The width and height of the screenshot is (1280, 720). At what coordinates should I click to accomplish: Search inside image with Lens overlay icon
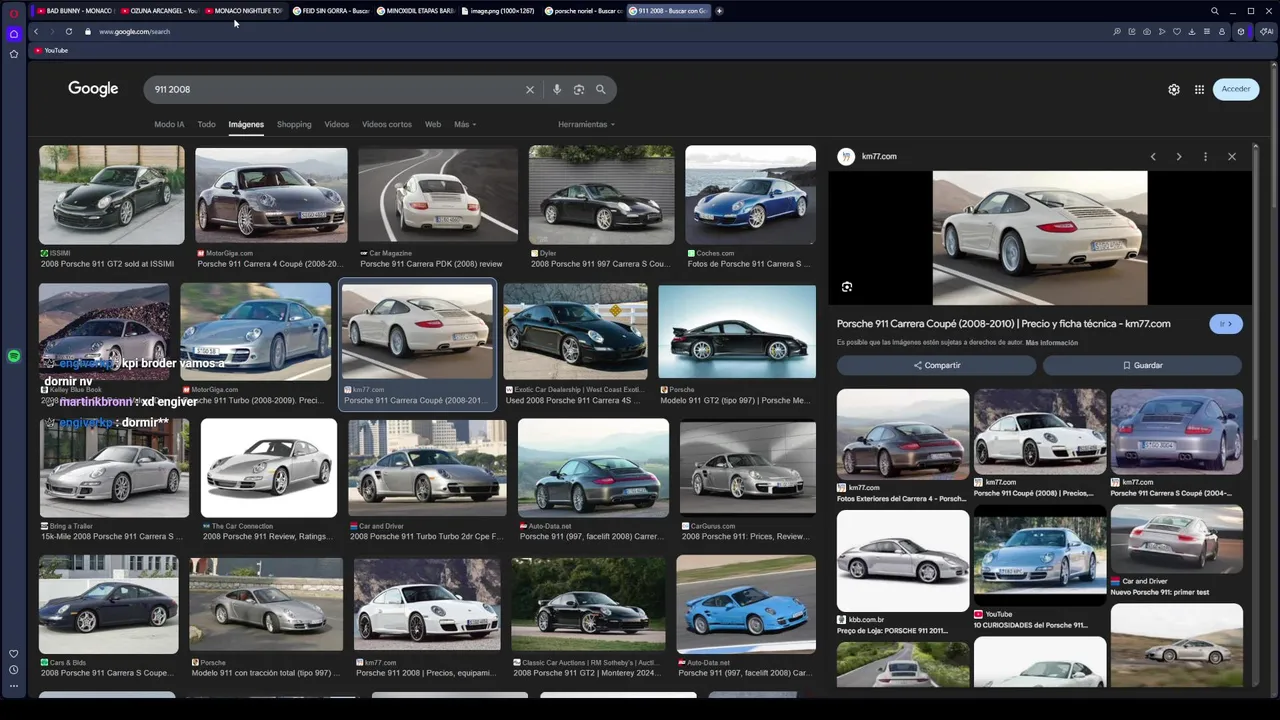click(847, 287)
